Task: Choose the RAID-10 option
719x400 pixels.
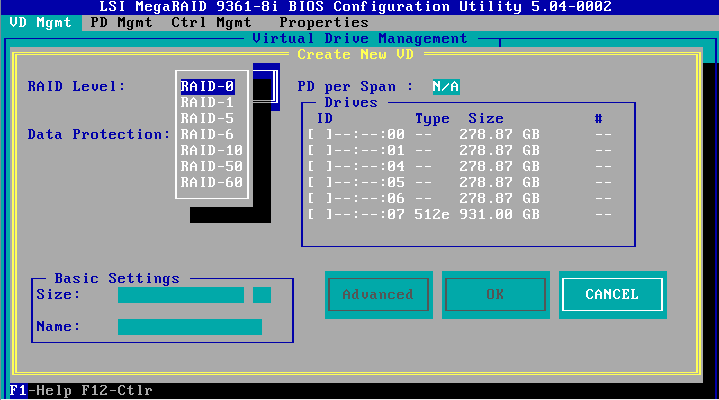Action: (211, 150)
